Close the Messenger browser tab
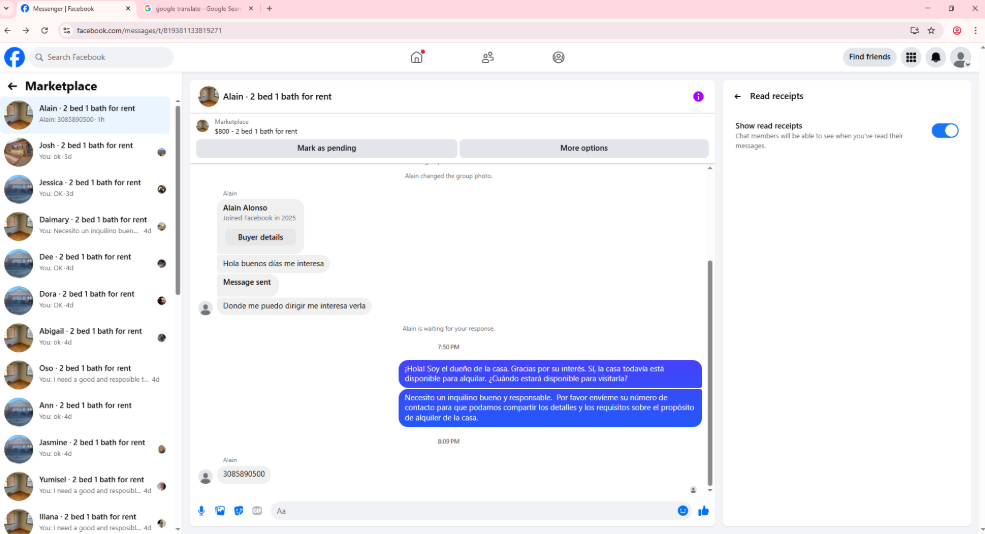The height and width of the screenshot is (534, 985). coord(128,9)
